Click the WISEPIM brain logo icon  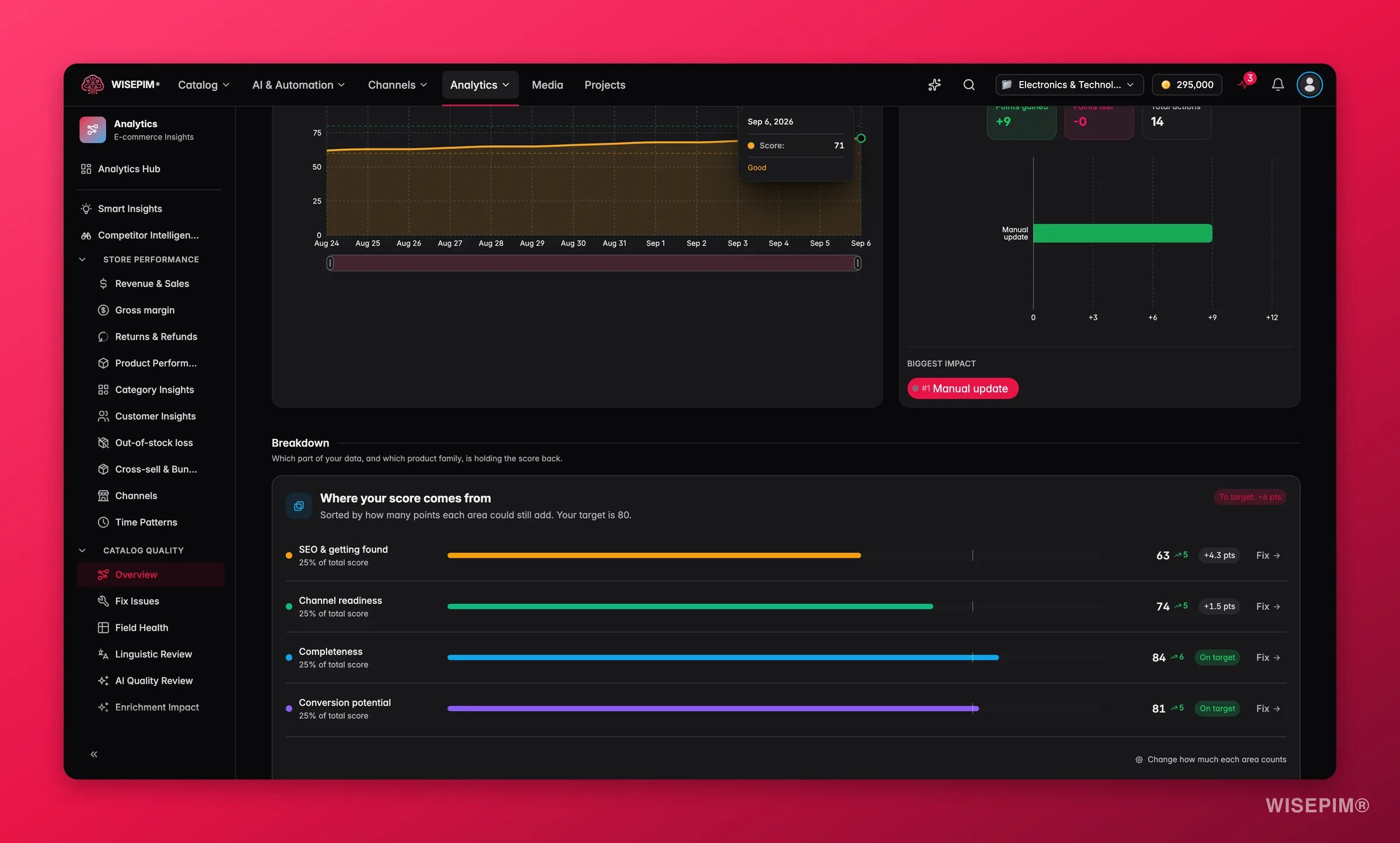tap(92, 85)
